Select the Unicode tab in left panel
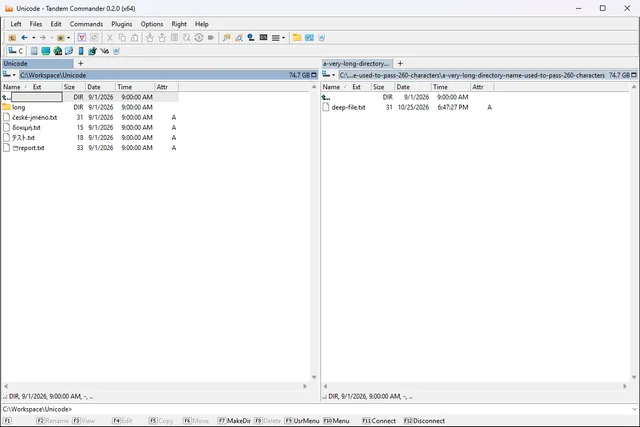640x427 pixels. [x=38, y=64]
